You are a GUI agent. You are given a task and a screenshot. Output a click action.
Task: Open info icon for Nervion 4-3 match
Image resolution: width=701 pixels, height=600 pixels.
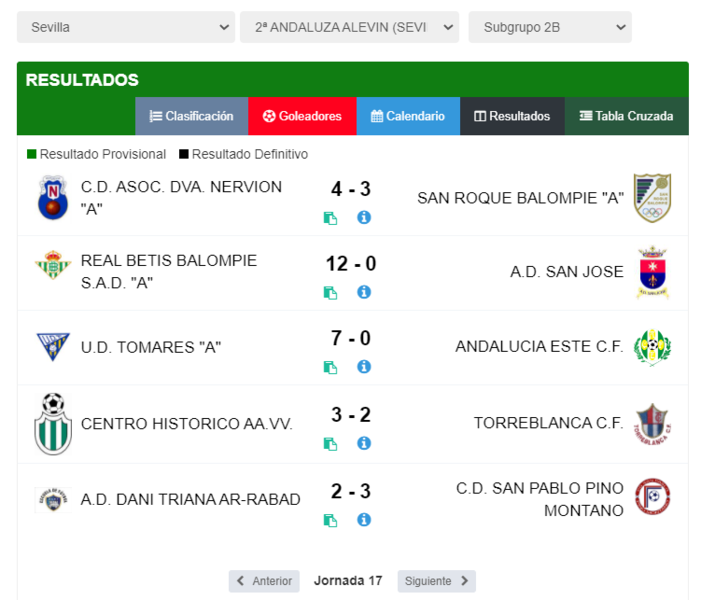[x=364, y=218]
